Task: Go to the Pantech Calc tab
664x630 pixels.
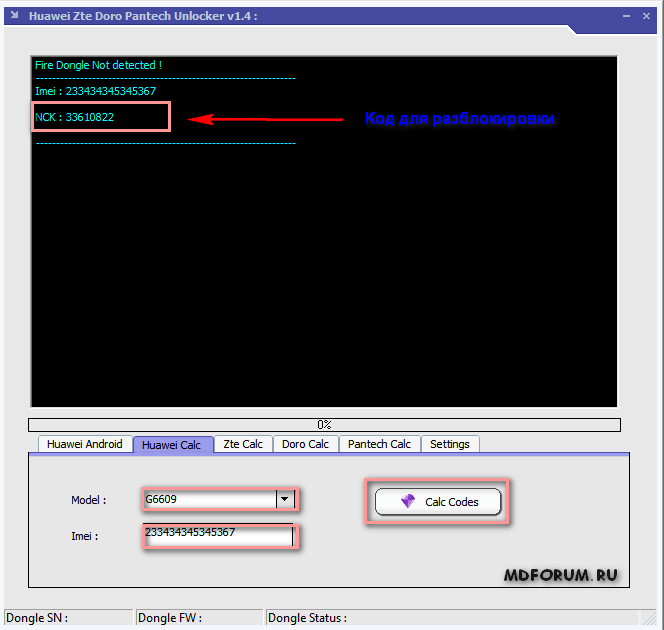Action: (379, 444)
